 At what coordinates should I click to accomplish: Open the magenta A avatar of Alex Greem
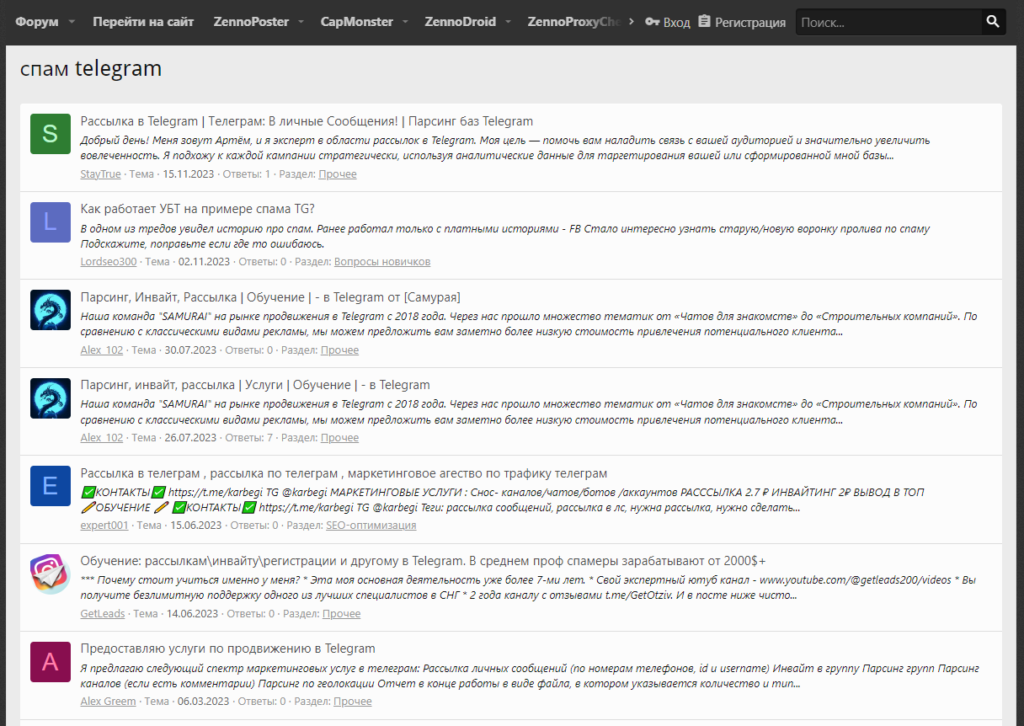point(50,661)
